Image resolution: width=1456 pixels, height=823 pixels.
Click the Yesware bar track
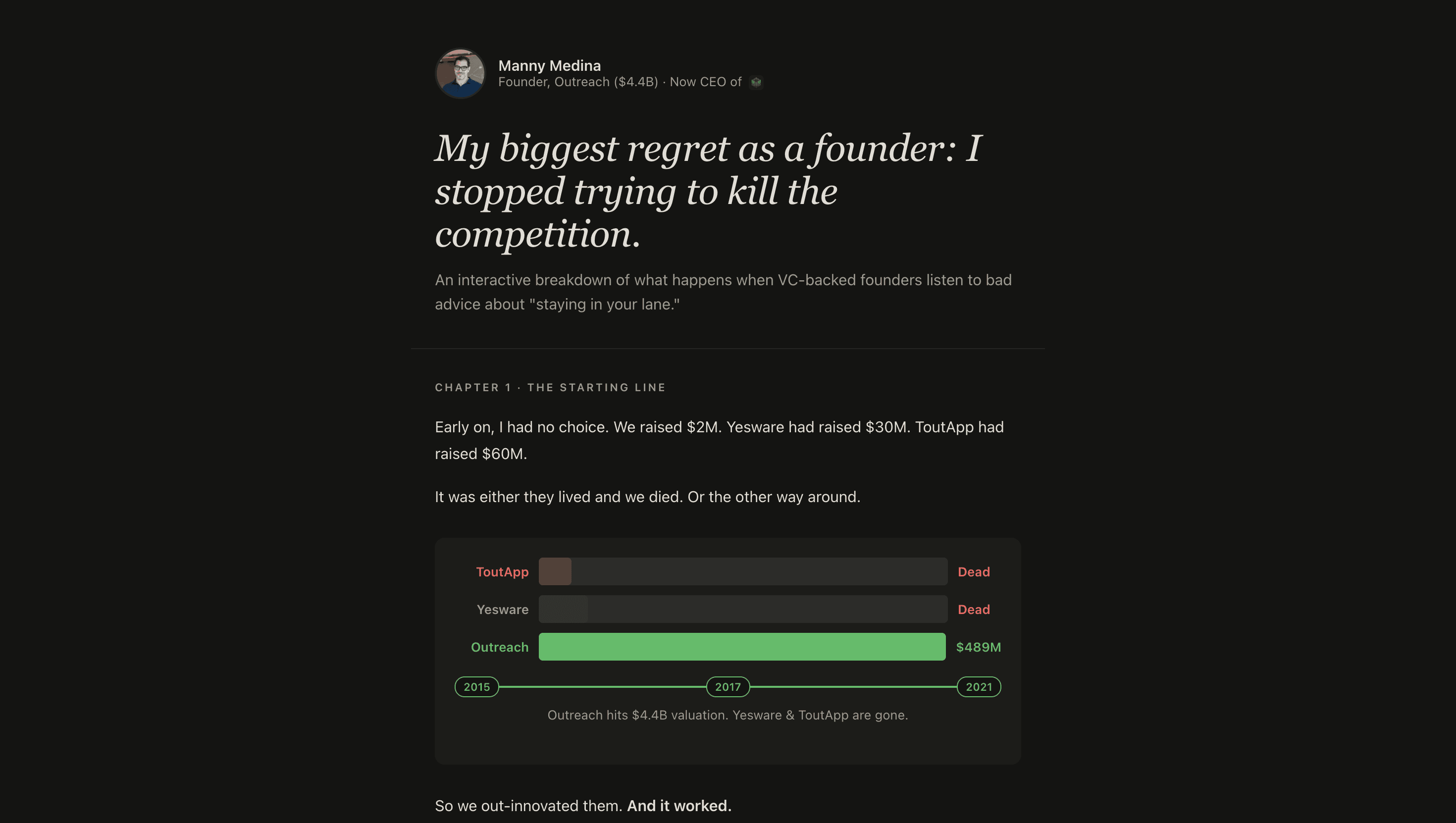743,610
